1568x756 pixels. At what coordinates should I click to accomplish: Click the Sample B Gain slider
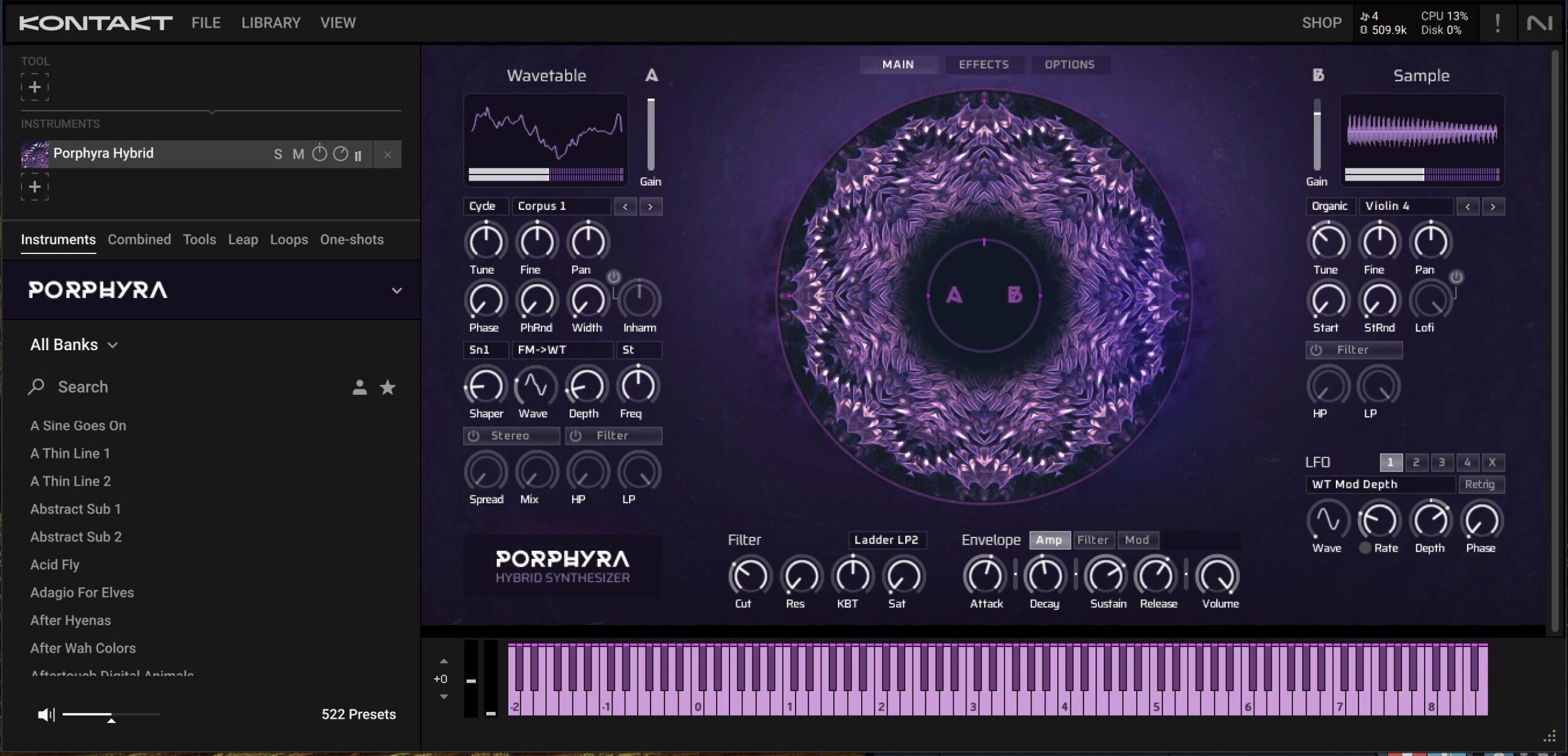(1317, 135)
